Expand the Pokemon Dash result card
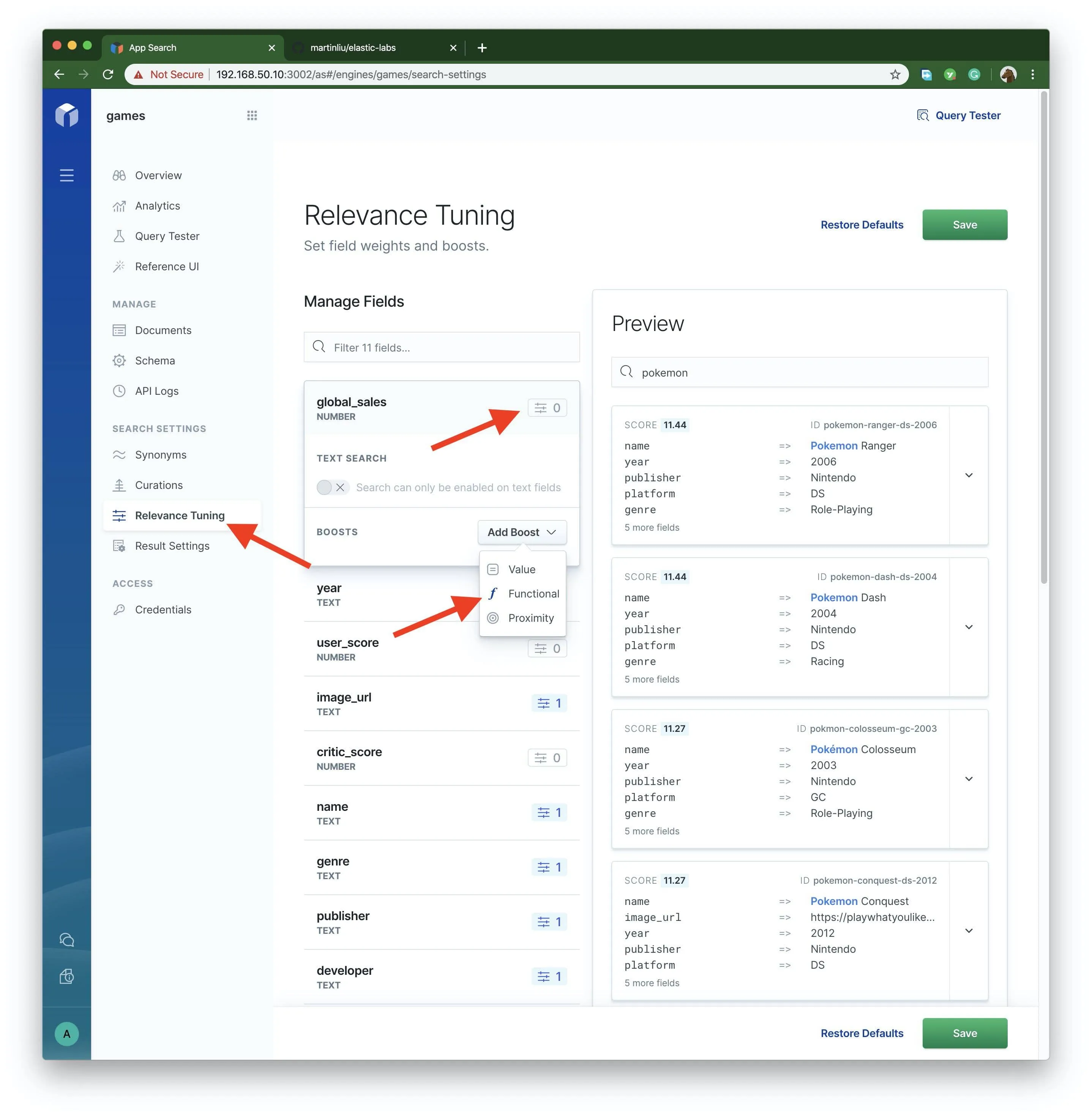Viewport: 1092px width, 1116px height. (x=968, y=627)
